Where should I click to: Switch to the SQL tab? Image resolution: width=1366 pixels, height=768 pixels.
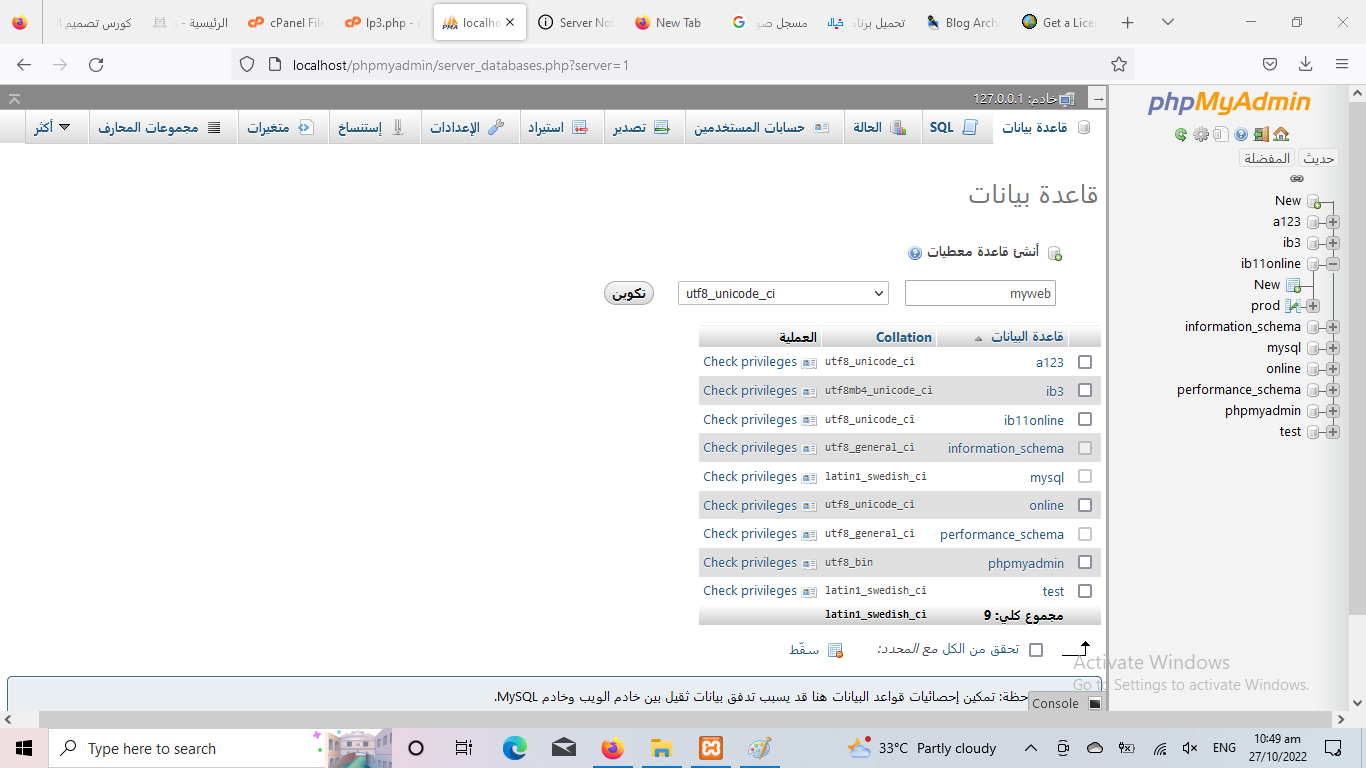coord(953,128)
